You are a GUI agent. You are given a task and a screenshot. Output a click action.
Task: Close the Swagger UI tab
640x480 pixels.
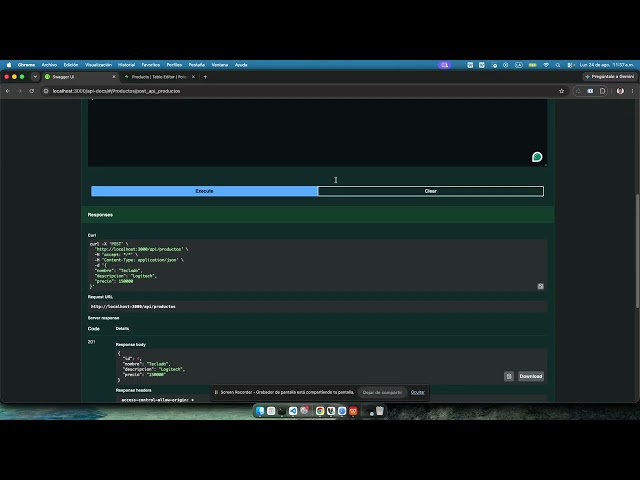click(114, 77)
